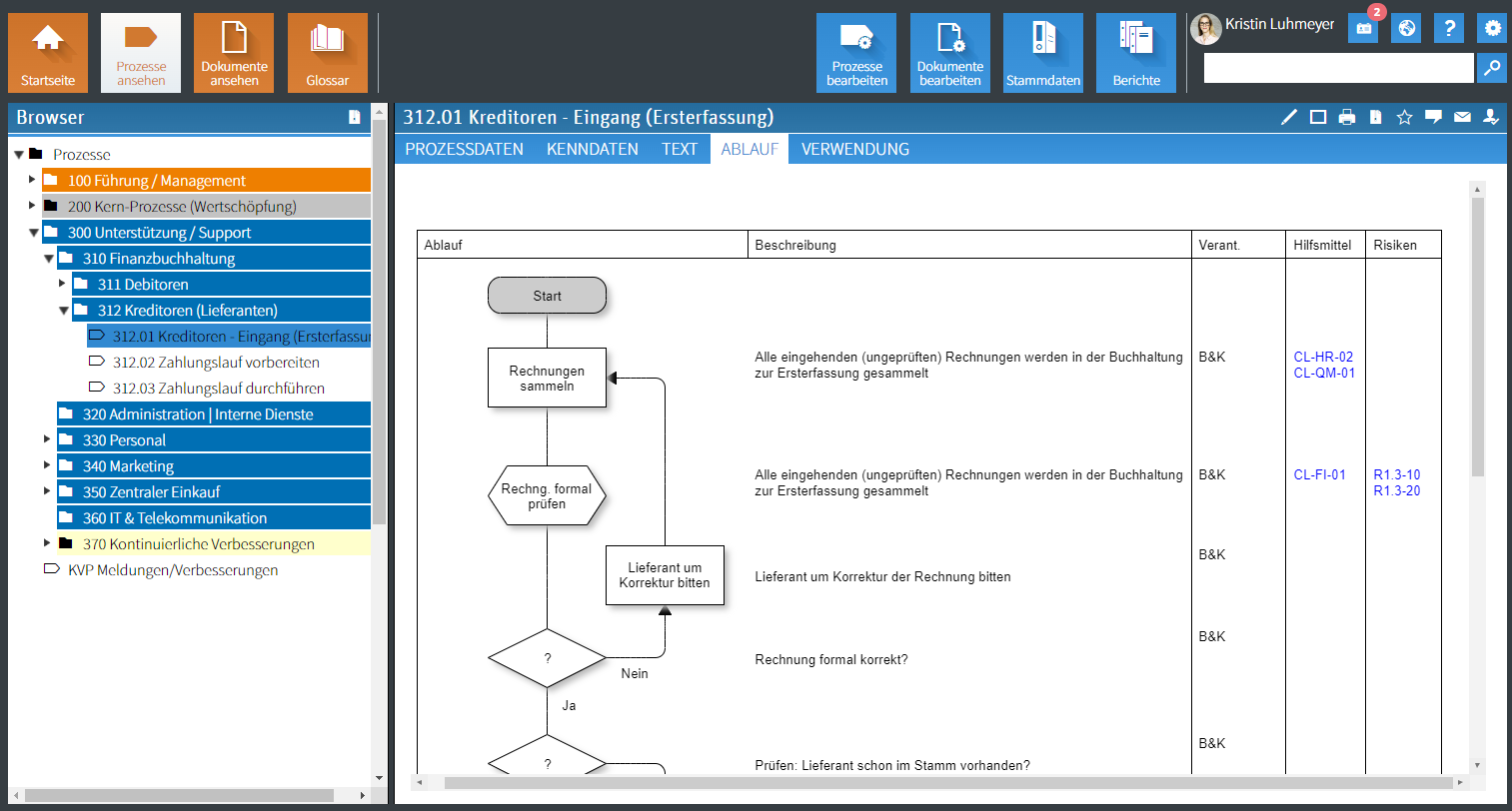This screenshot has height=811, width=1512.
Task: Select the ABLAUF tab
Action: tap(750, 149)
